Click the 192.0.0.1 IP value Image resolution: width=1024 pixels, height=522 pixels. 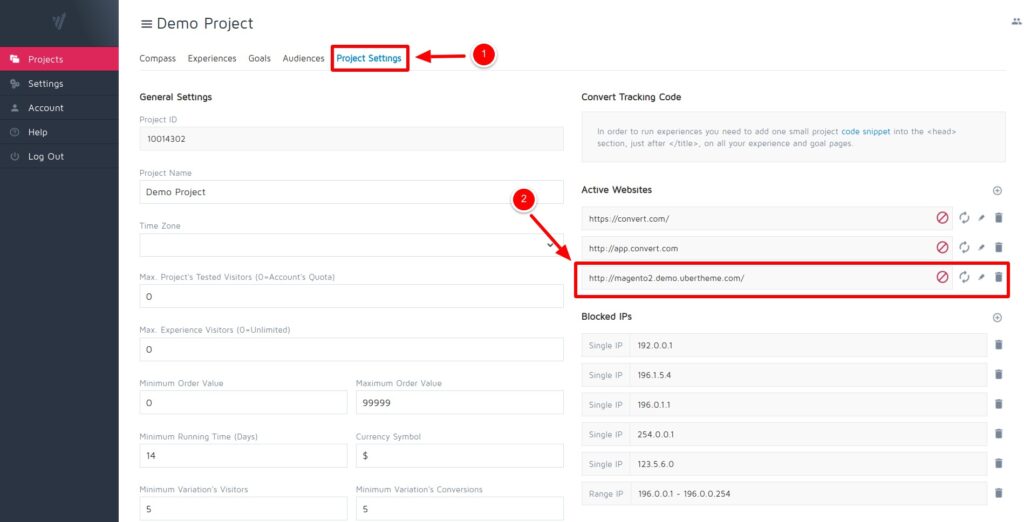[x=655, y=346]
